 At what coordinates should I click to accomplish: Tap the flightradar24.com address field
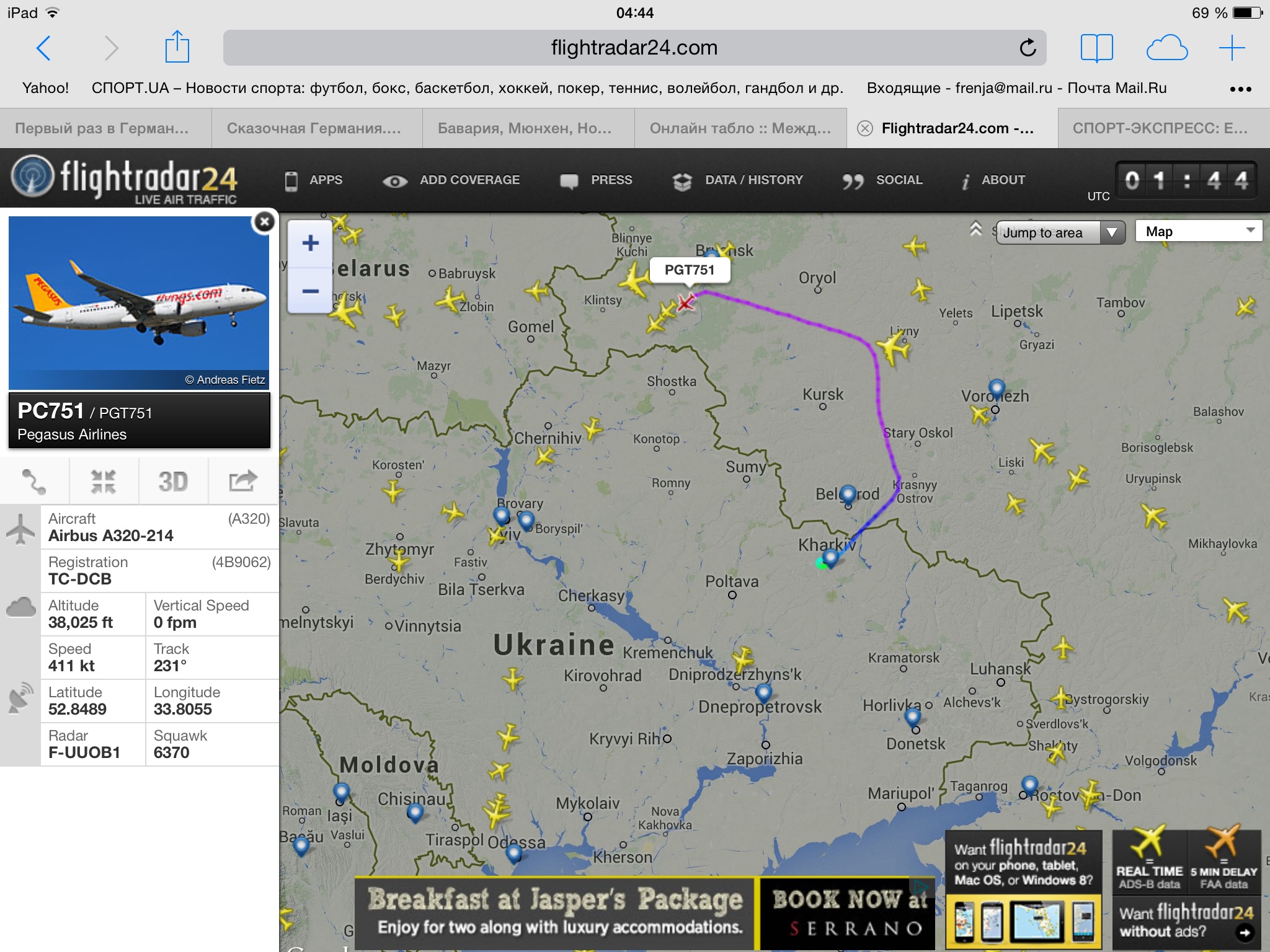click(x=634, y=48)
